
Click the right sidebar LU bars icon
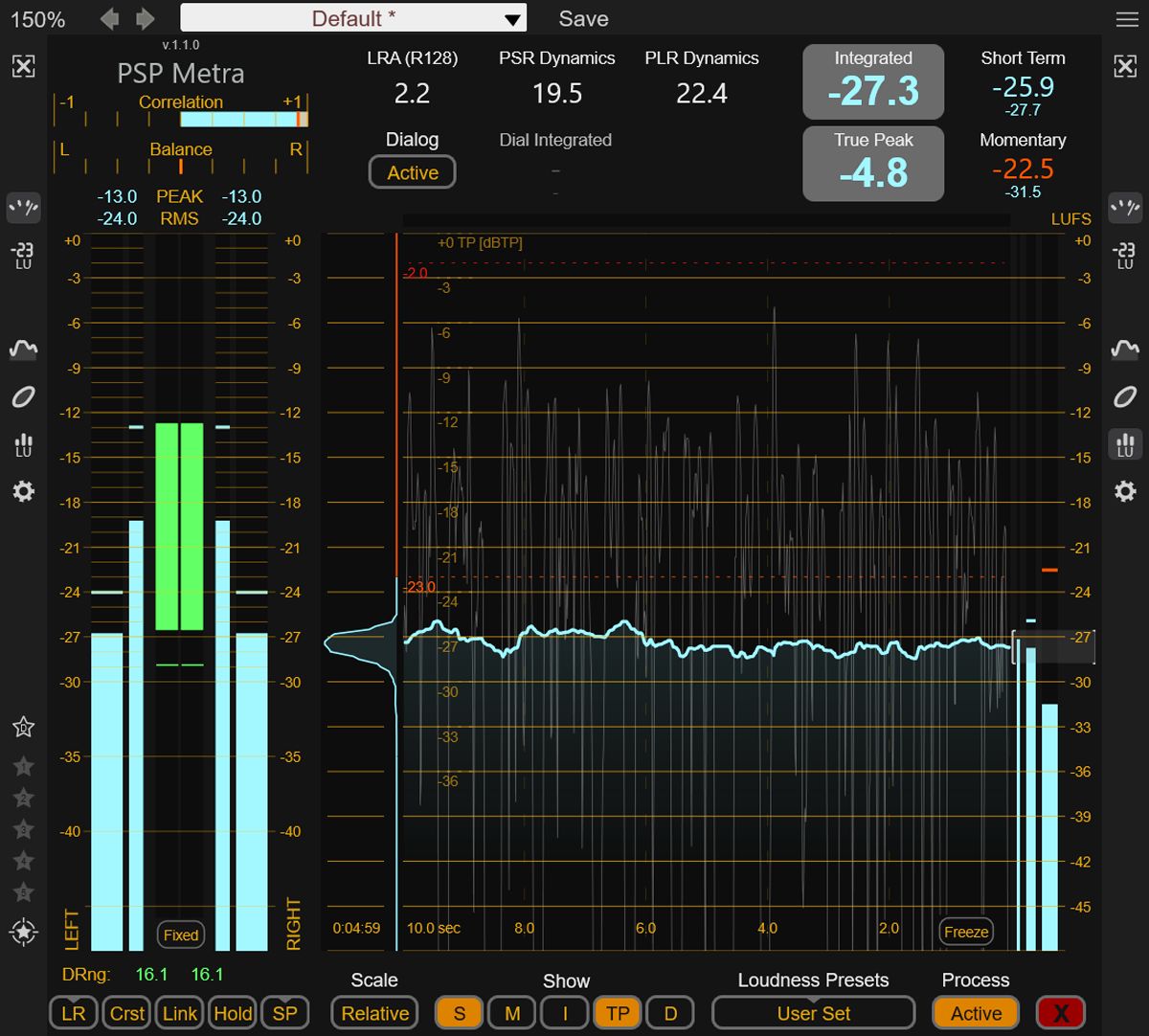pos(1125,444)
